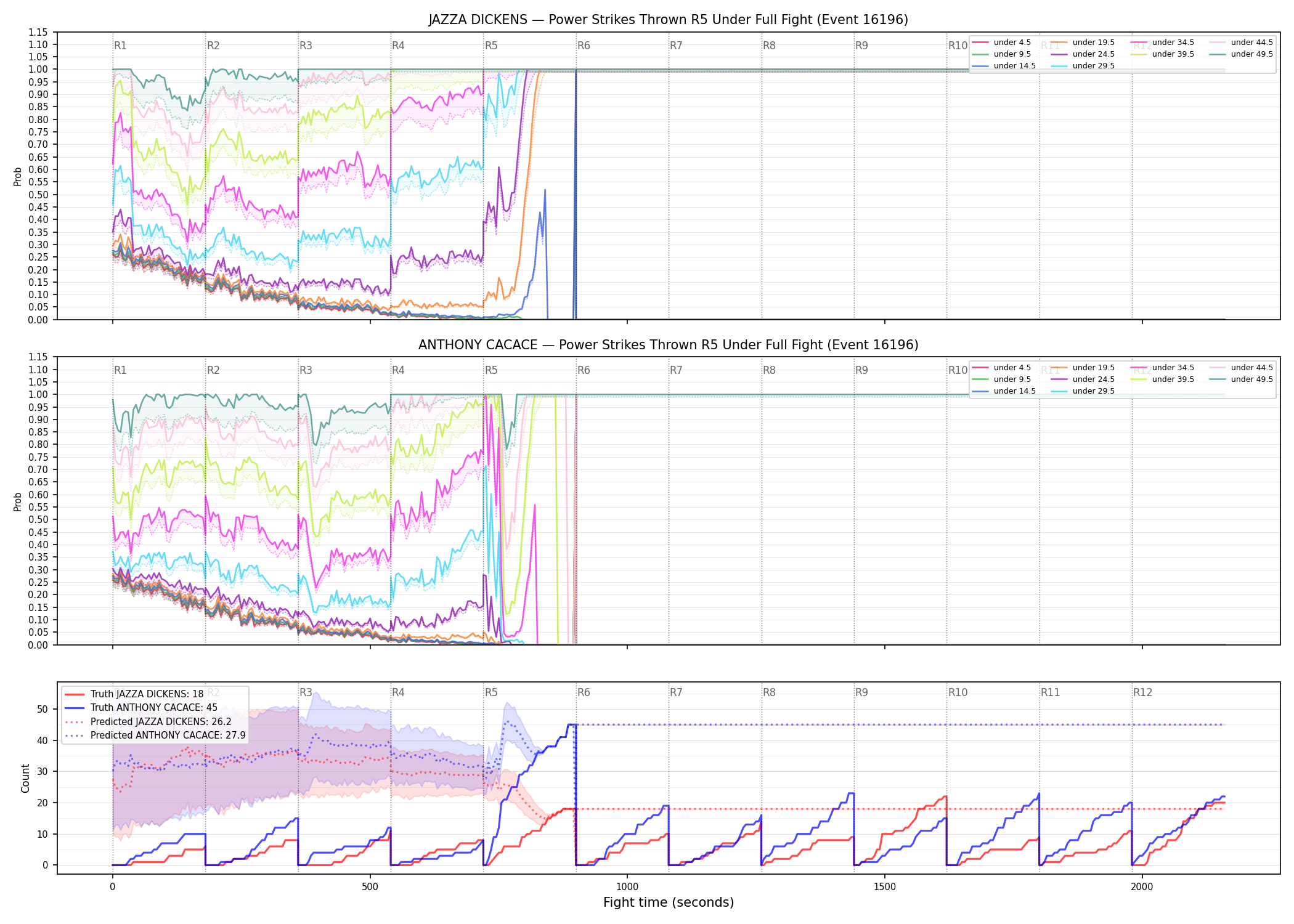Select 'under 29.5' legend entry in middle chart
The height and width of the screenshot is (924, 1294).
[1083, 391]
